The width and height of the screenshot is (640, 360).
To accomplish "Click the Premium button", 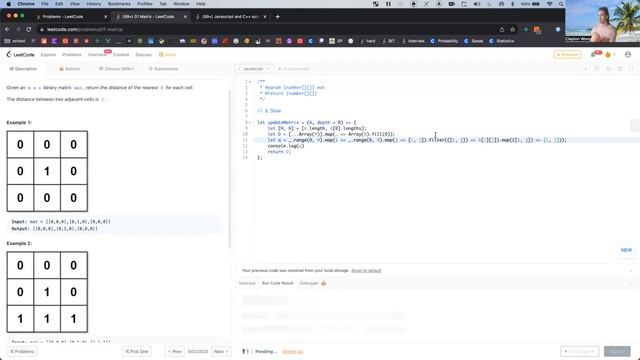I will (x=567, y=54).
